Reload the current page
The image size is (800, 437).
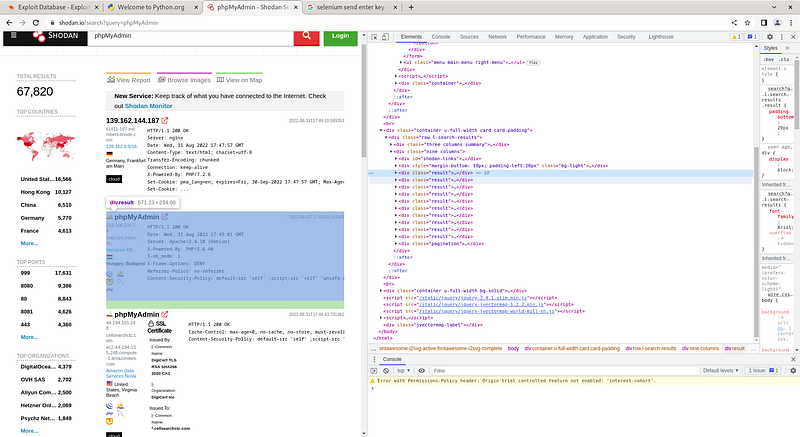tap(36, 22)
